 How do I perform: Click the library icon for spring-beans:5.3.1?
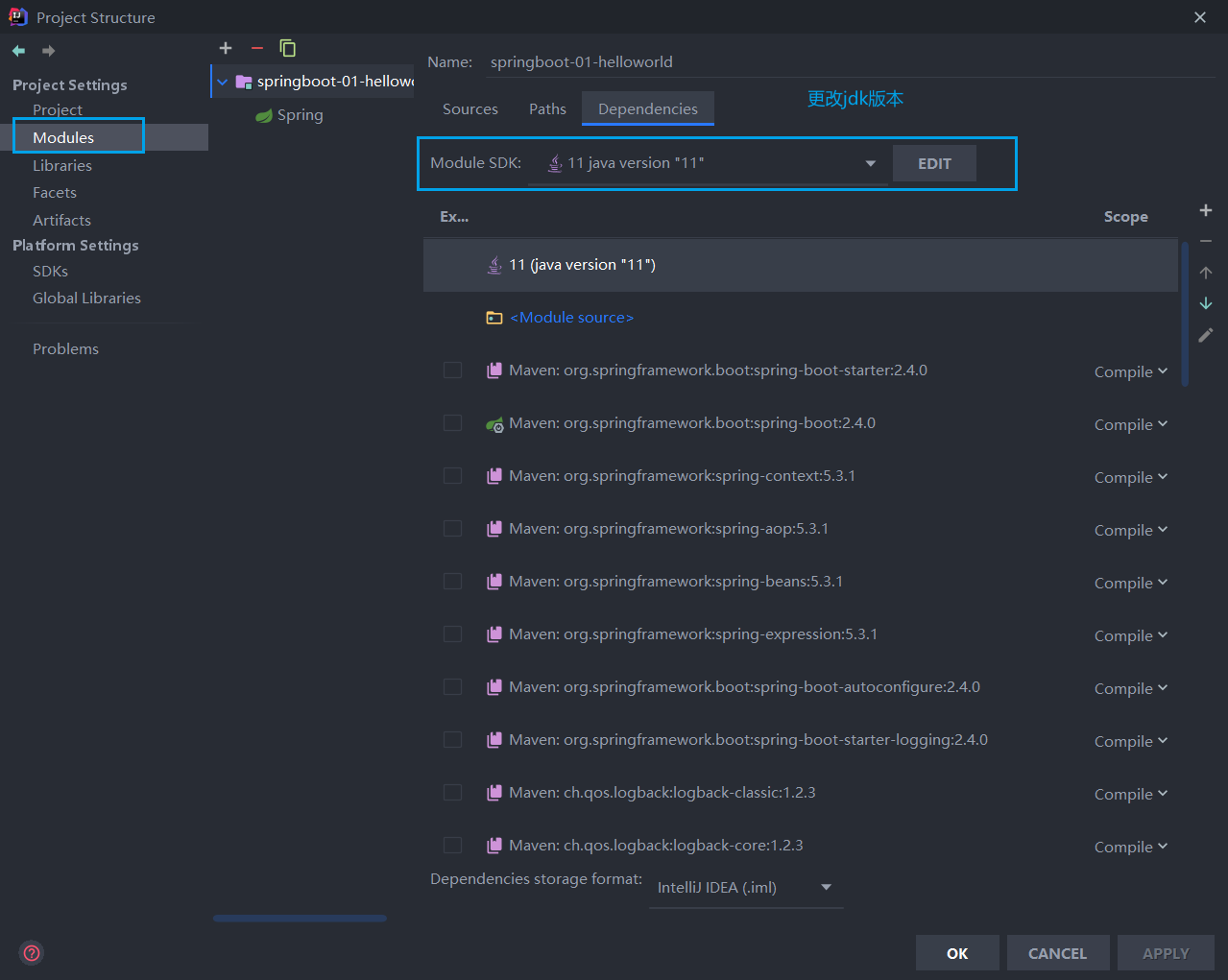coord(494,582)
